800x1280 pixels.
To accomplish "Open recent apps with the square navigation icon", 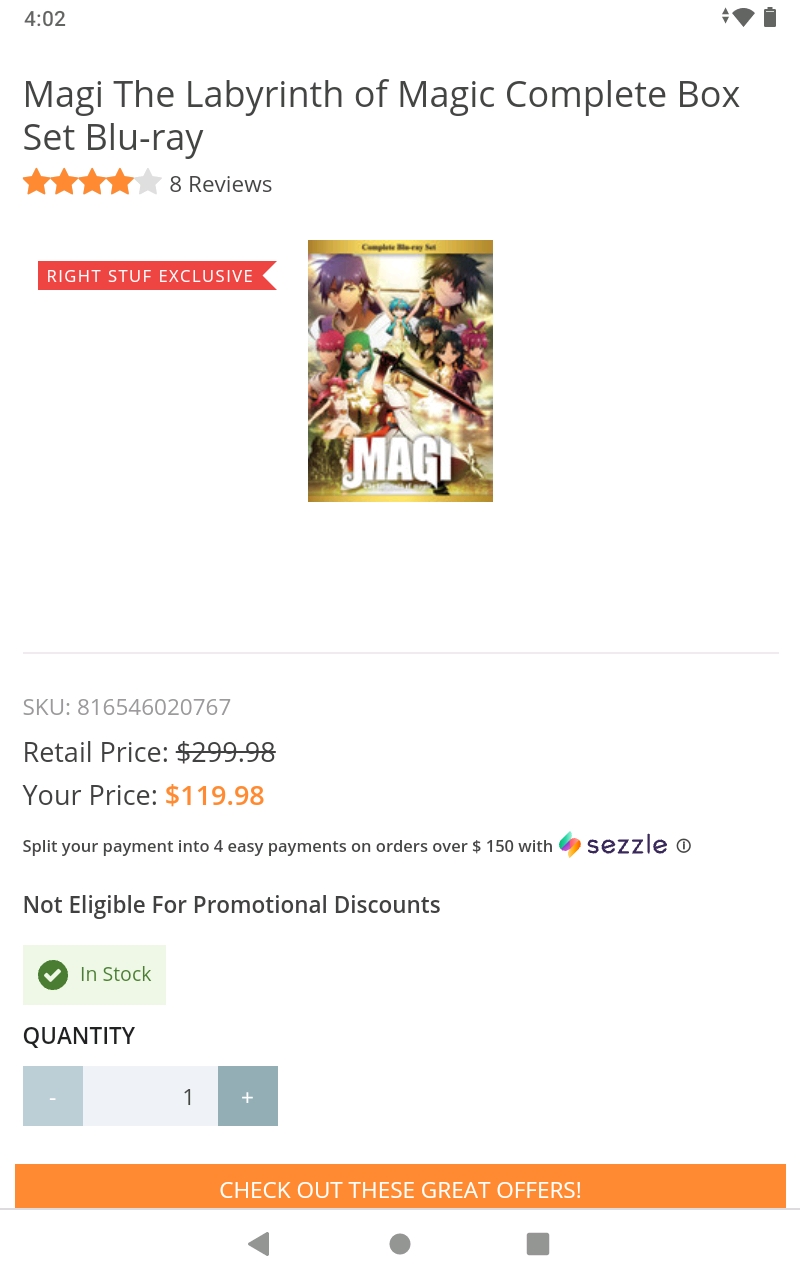I will pyautogui.click(x=538, y=1244).
